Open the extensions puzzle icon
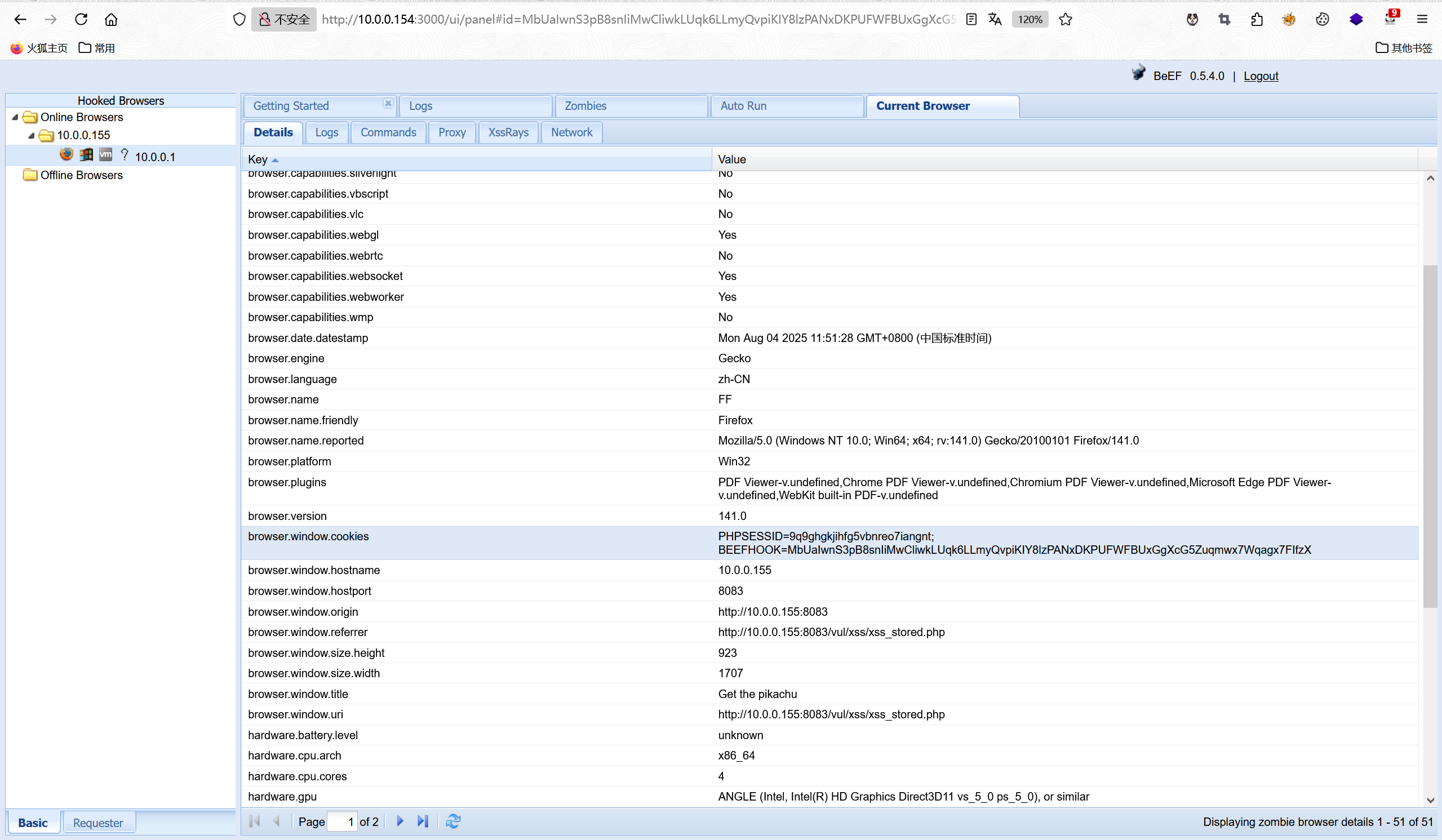 1257,20
